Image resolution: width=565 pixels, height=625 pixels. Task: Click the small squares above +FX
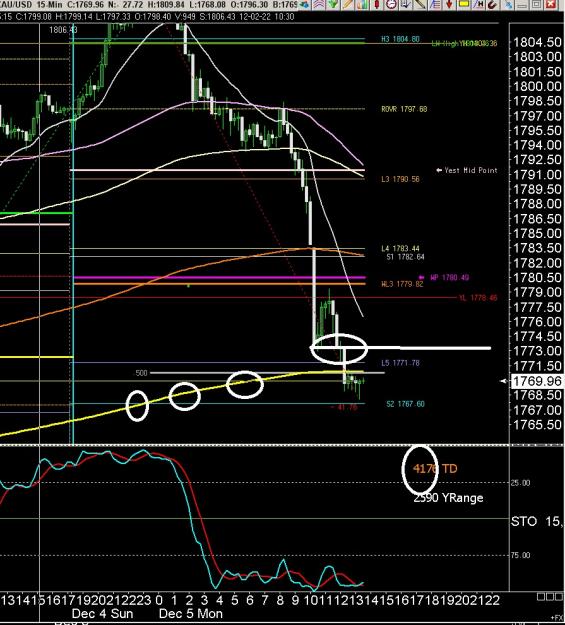click(x=549, y=597)
